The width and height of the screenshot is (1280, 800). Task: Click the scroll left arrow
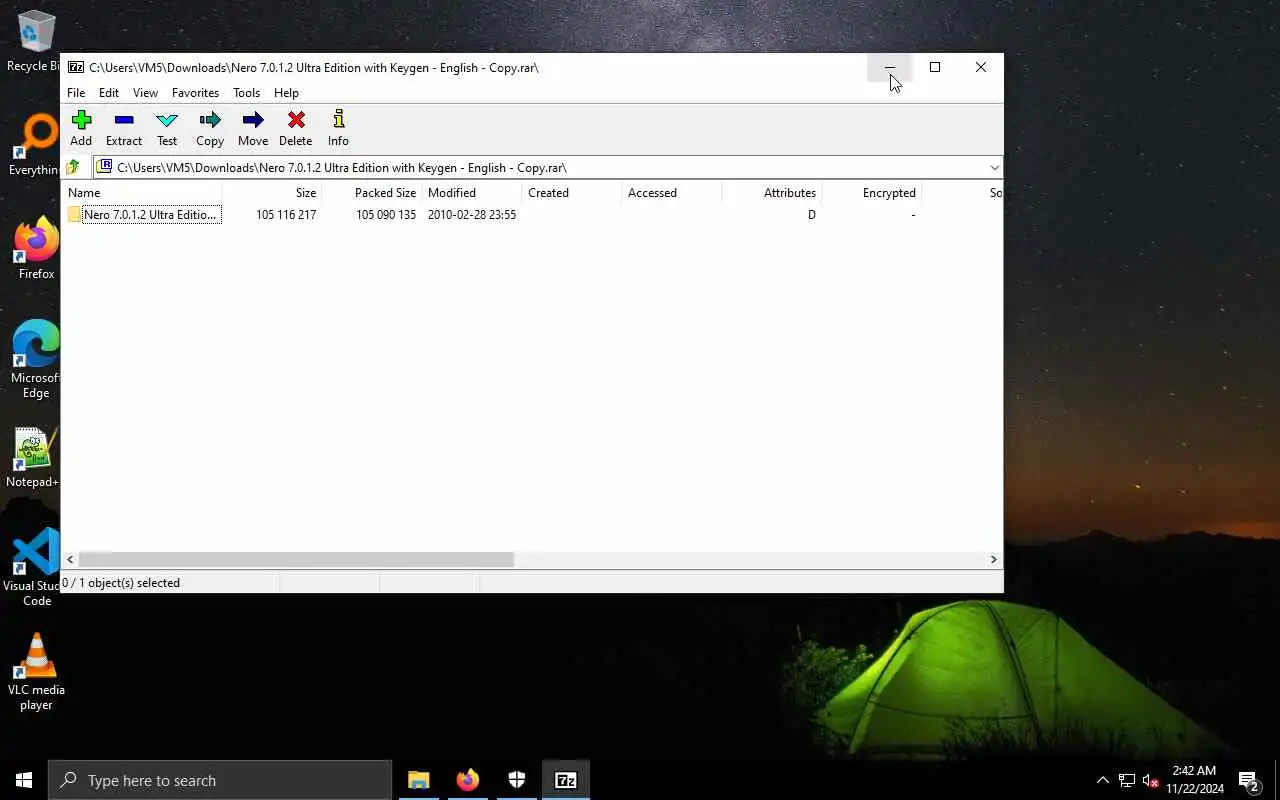[70, 560]
